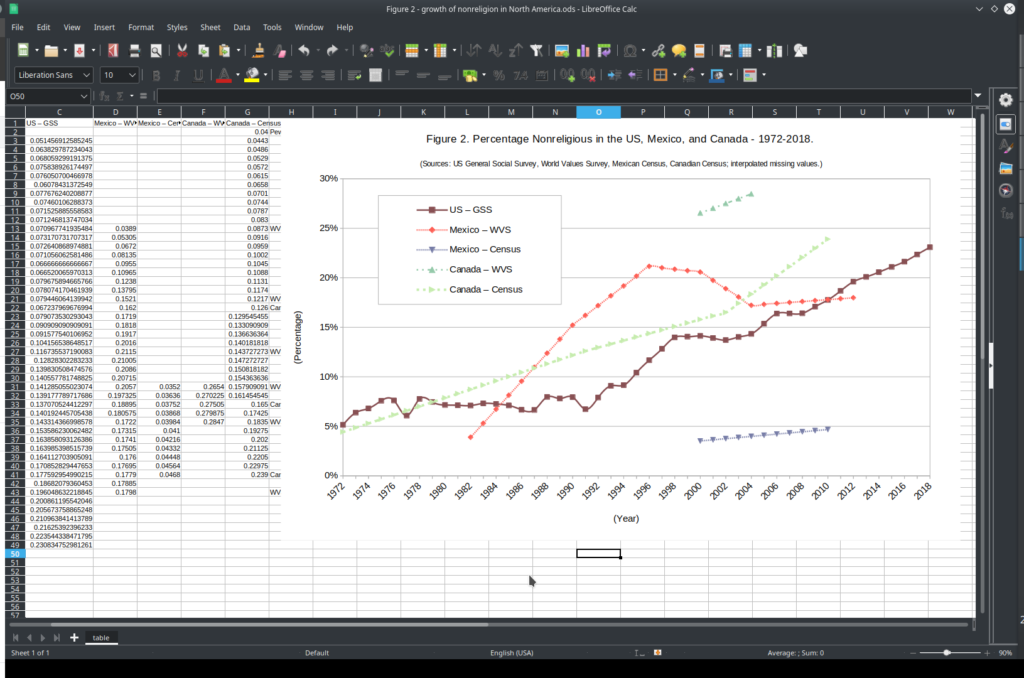Copy the selection
The height and width of the screenshot is (678, 1024).
tap(204, 51)
